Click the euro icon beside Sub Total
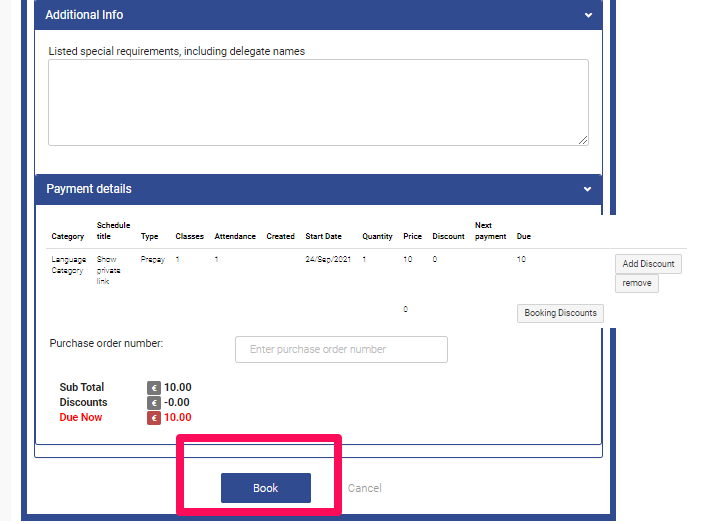The height and width of the screenshot is (524, 719). tap(154, 388)
